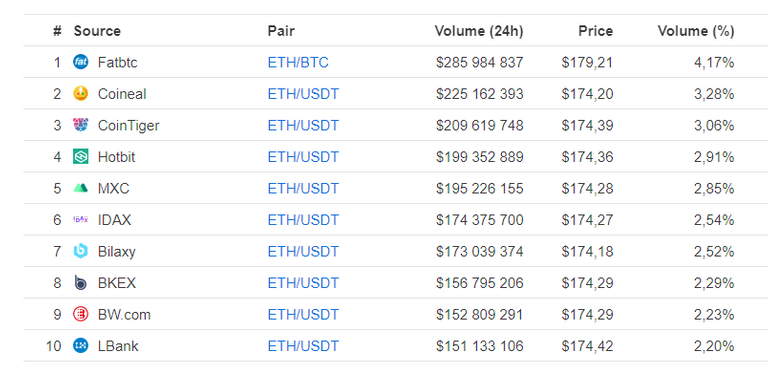Click the BKEX exchange logo icon

81,283
